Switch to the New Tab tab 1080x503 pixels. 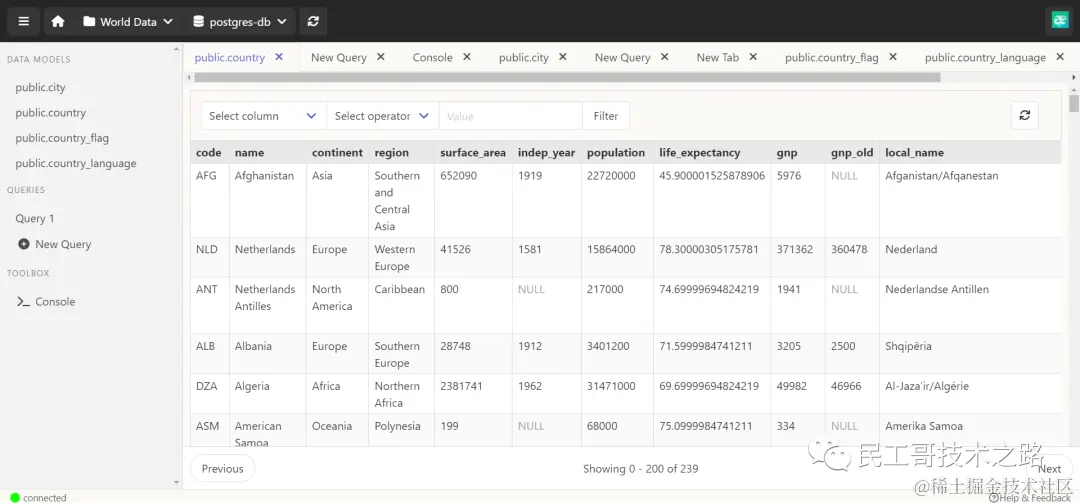pyautogui.click(x=717, y=57)
